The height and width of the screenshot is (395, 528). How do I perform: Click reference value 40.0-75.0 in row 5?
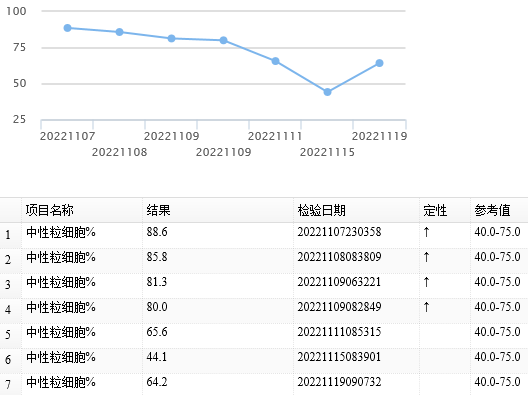tap(497, 332)
